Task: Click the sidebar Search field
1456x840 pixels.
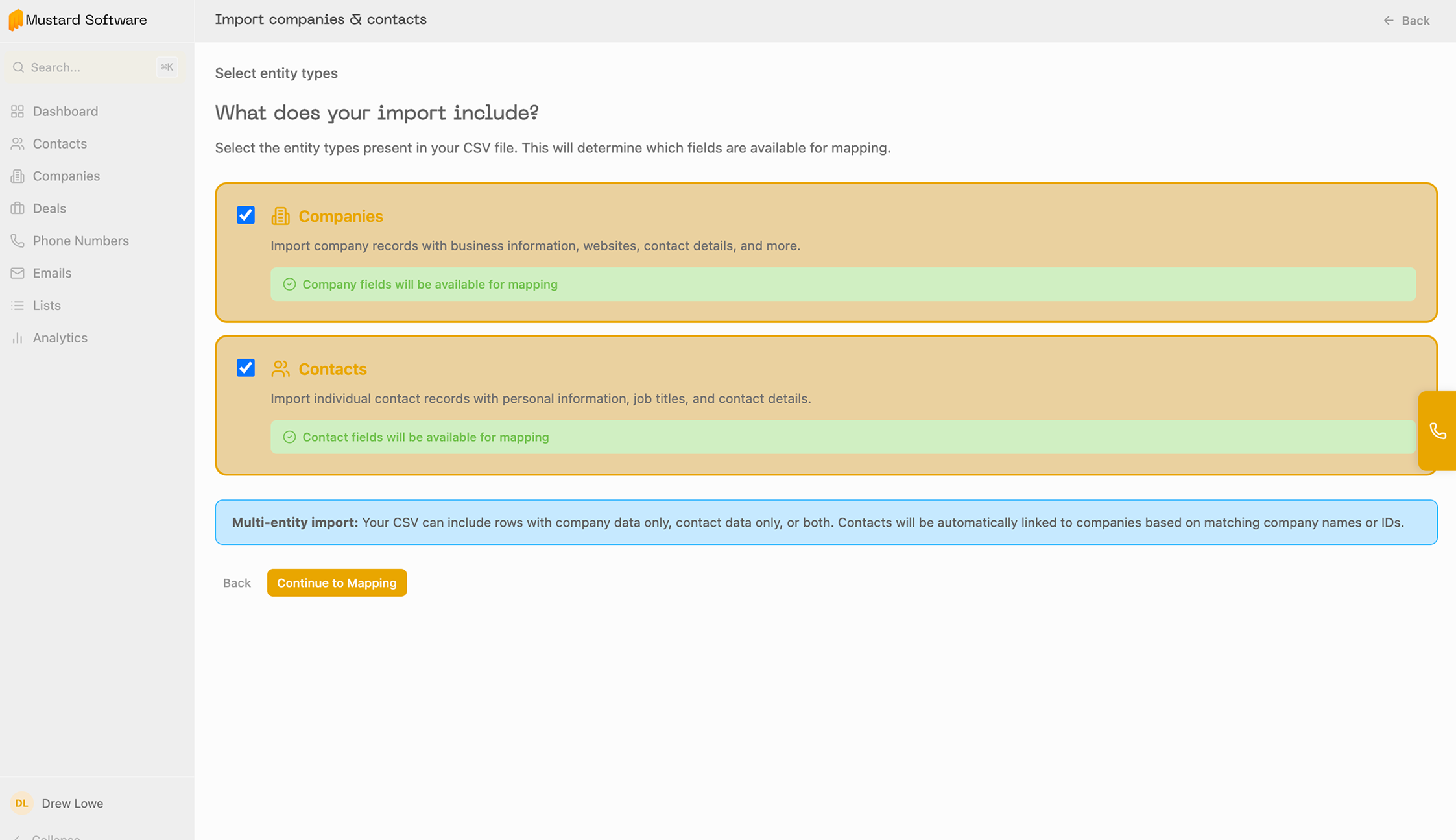Action: click(84, 67)
